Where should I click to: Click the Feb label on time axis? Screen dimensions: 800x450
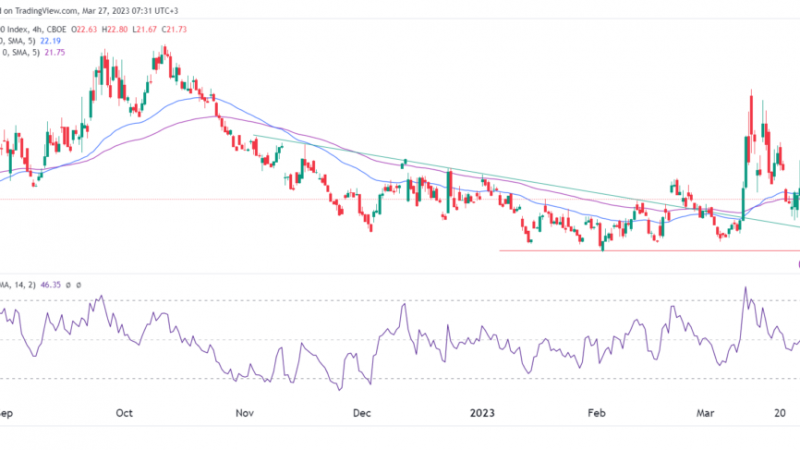(596, 413)
